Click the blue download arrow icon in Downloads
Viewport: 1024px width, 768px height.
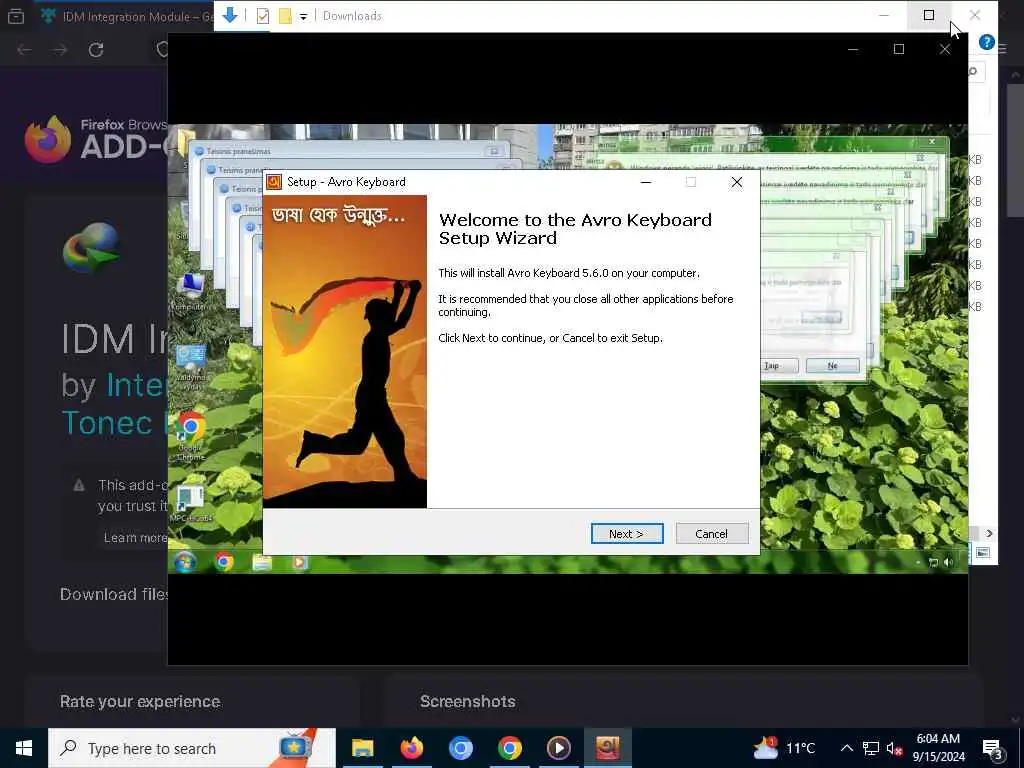[x=230, y=15]
